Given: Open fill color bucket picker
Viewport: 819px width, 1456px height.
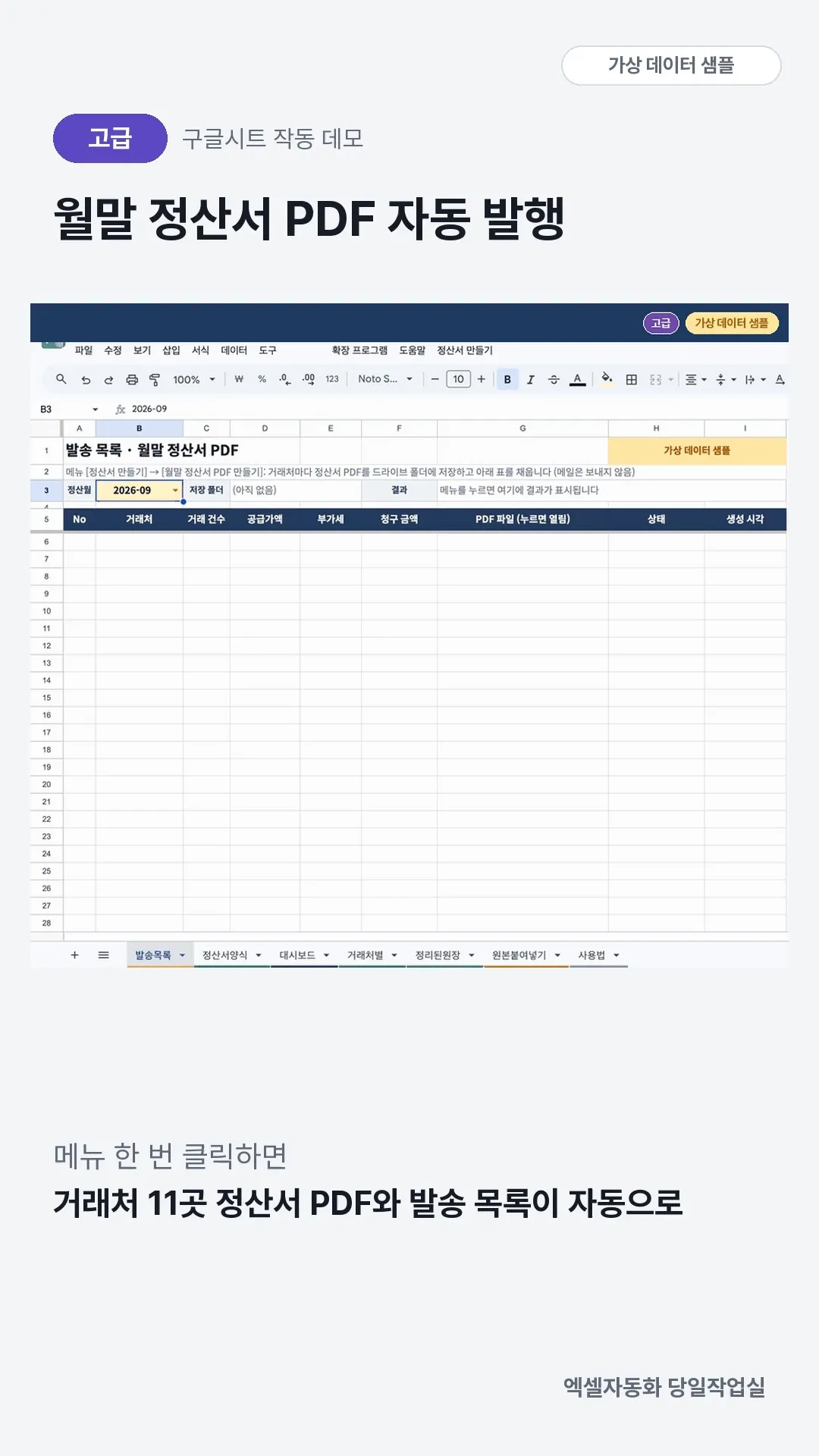Looking at the screenshot, I should pyautogui.click(x=607, y=378).
